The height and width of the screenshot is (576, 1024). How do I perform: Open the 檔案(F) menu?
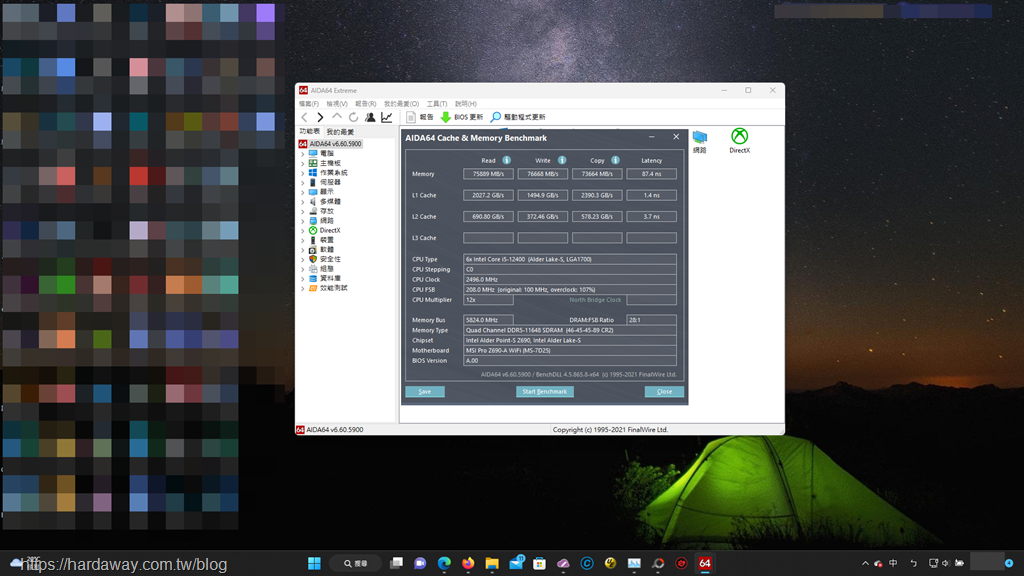coord(309,104)
